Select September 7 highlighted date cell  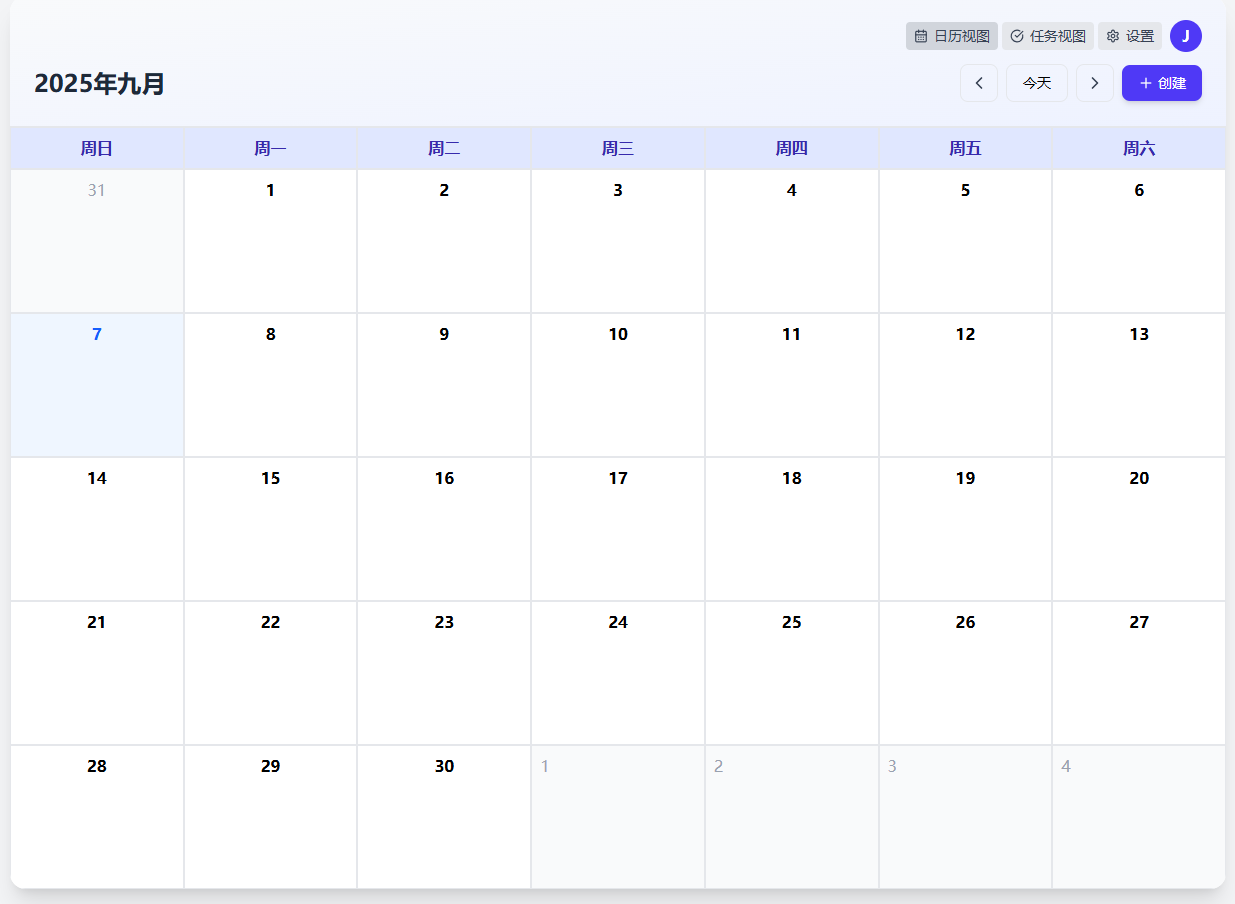(97, 384)
